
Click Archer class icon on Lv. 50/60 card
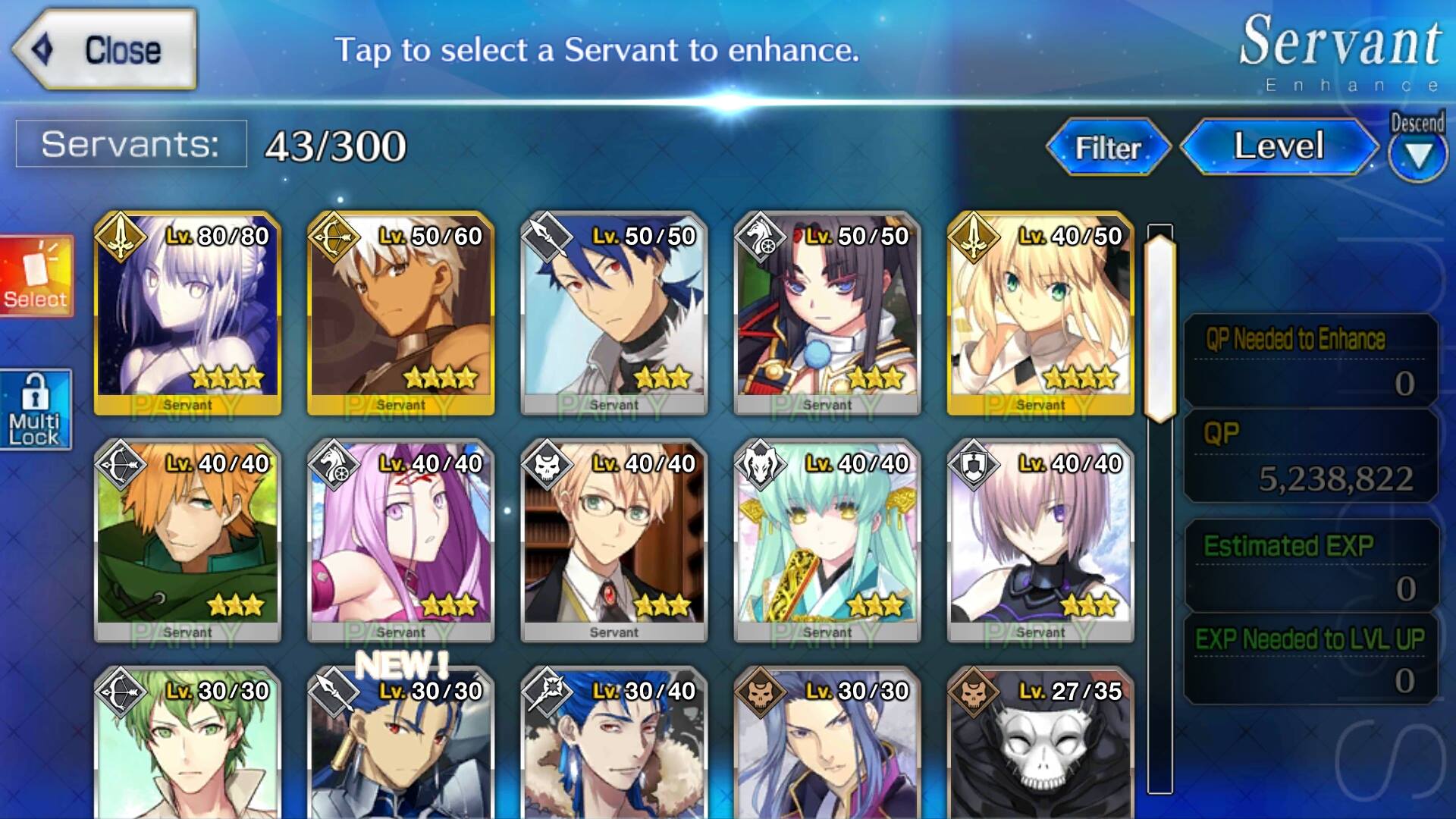[x=334, y=237]
